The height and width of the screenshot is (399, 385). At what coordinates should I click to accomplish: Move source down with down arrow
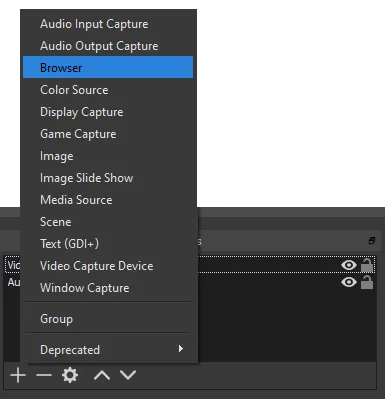(128, 375)
